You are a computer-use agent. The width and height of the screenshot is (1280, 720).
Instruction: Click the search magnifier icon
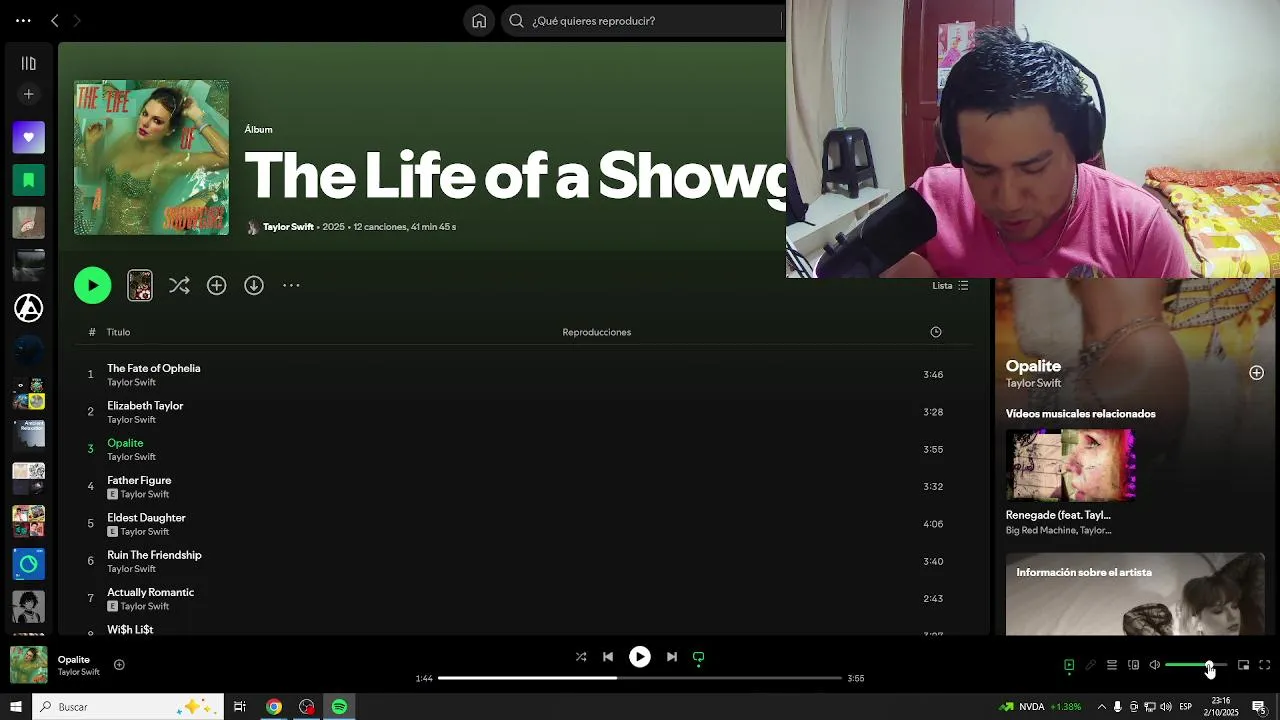coord(516,20)
